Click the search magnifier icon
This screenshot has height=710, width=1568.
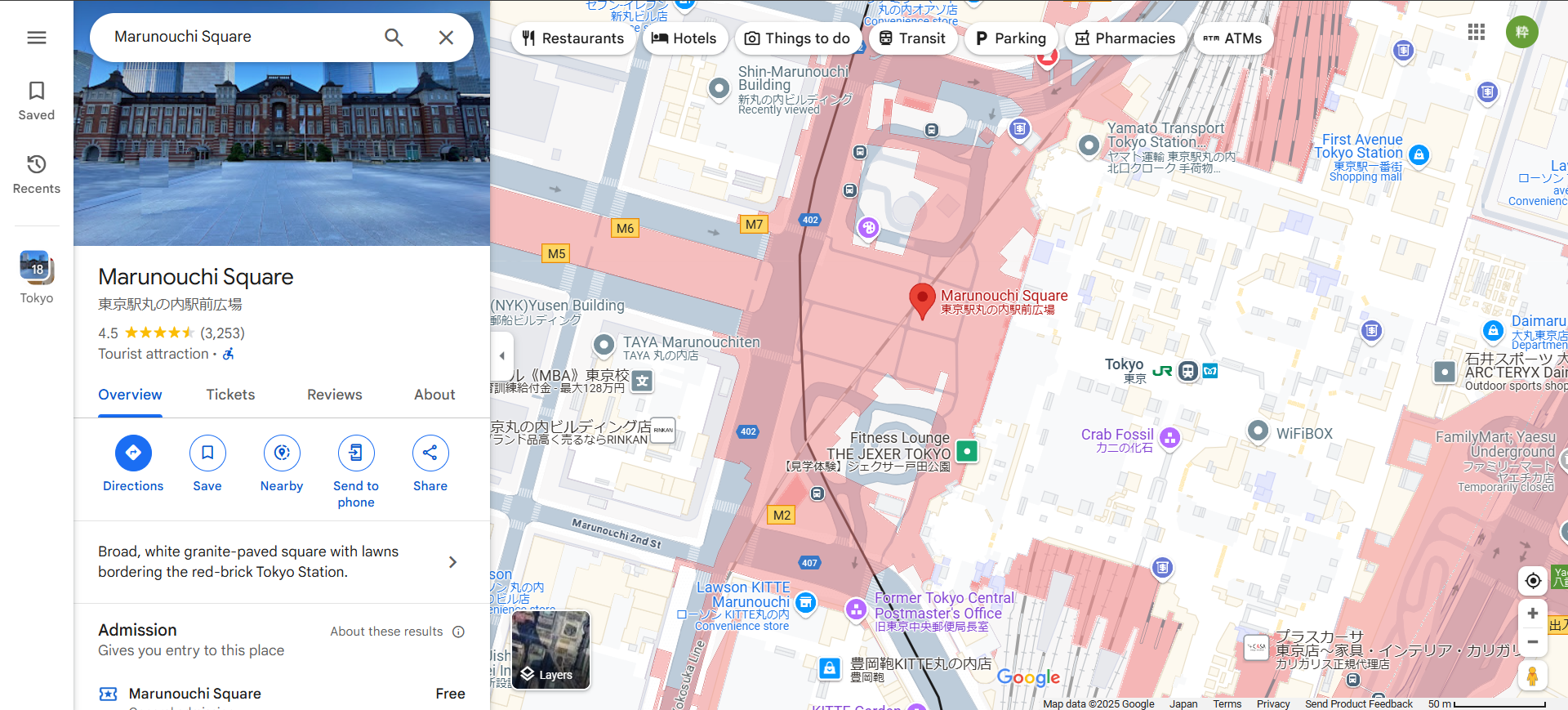pyautogui.click(x=394, y=38)
